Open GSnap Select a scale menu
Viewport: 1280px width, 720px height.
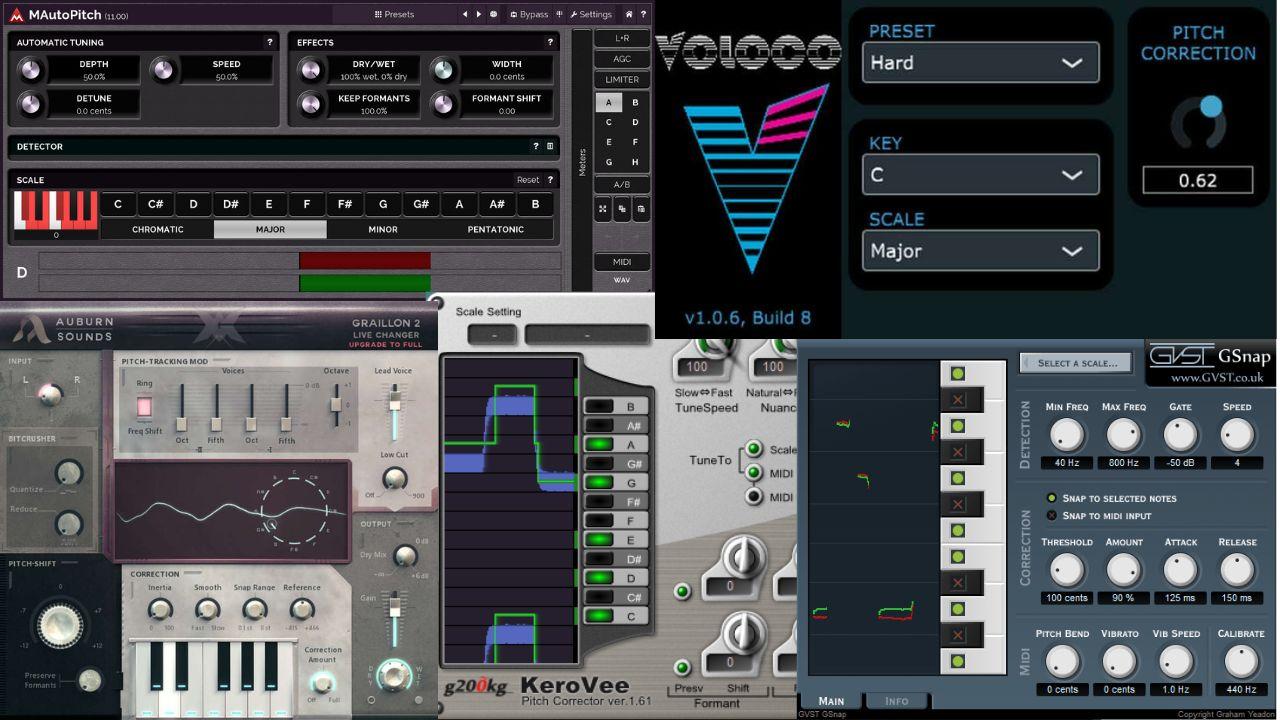pos(1076,362)
